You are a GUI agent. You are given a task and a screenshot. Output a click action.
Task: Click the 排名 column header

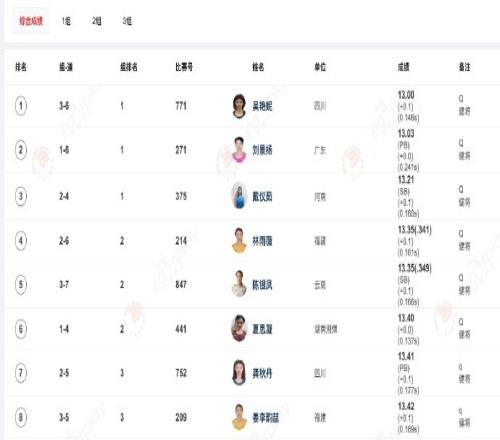(21, 67)
